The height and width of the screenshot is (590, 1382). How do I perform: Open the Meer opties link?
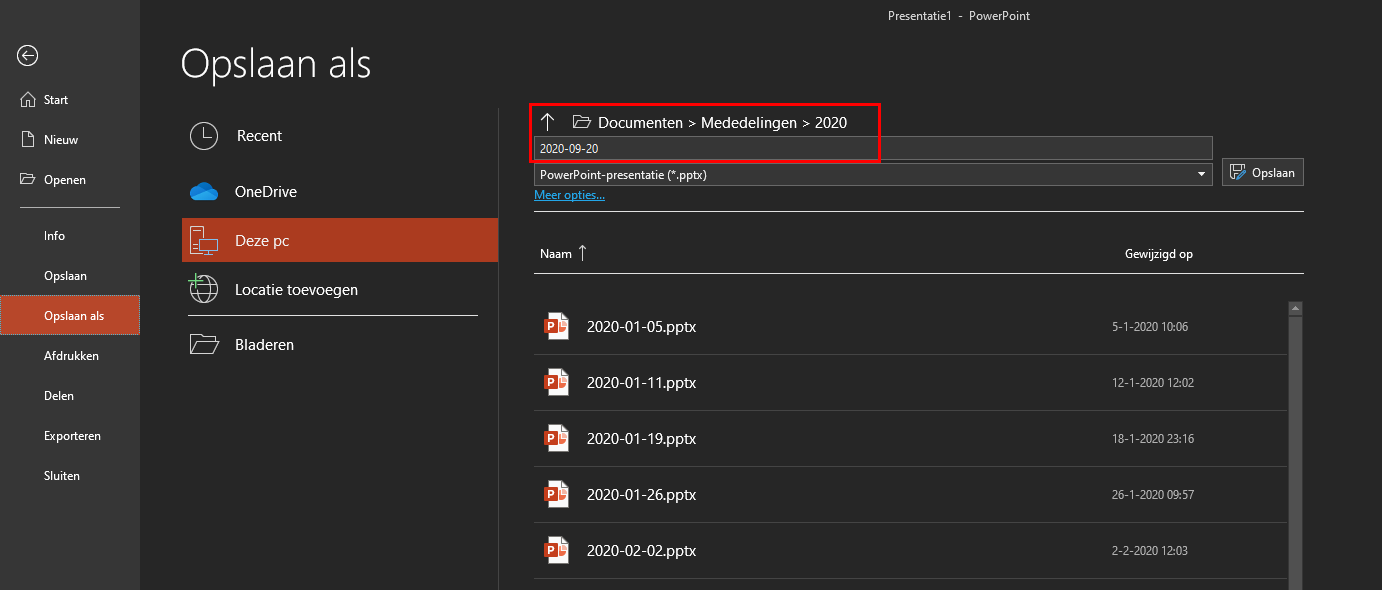pyautogui.click(x=569, y=195)
